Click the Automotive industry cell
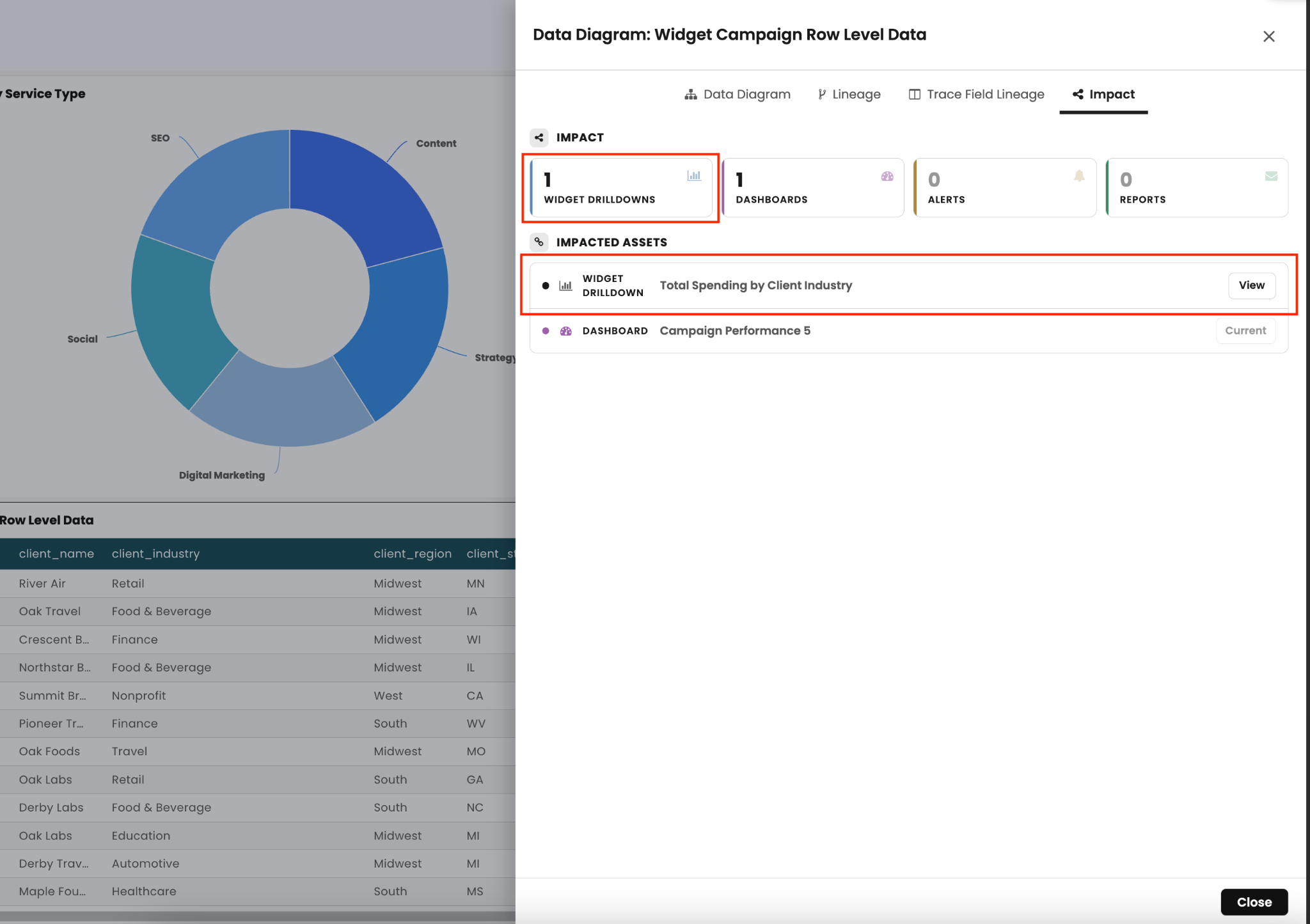The image size is (1310, 924). click(x=145, y=864)
